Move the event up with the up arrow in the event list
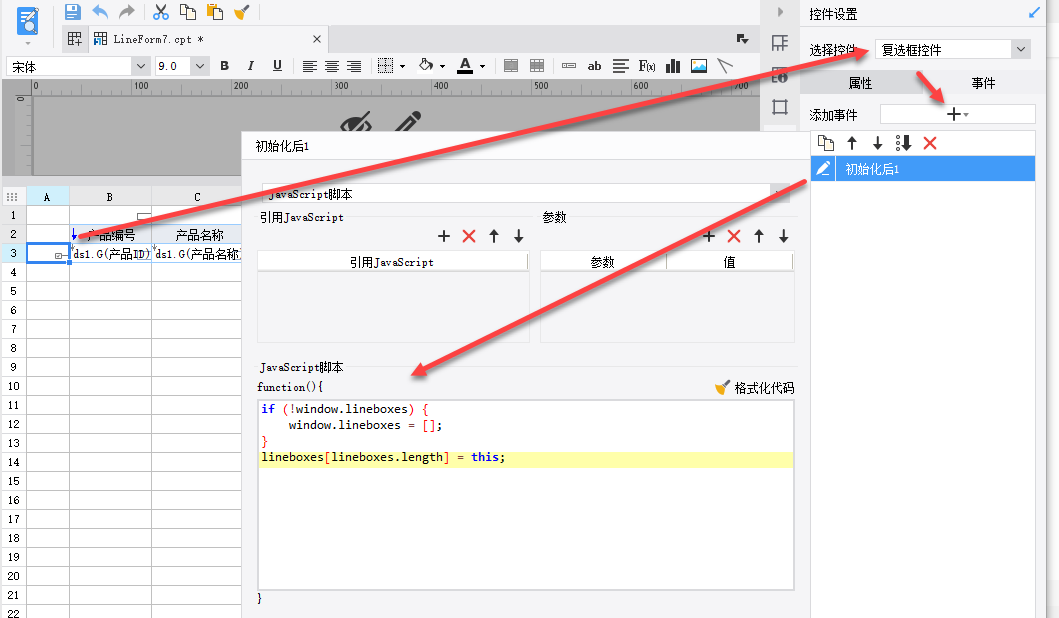The image size is (1059, 618). point(852,143)
